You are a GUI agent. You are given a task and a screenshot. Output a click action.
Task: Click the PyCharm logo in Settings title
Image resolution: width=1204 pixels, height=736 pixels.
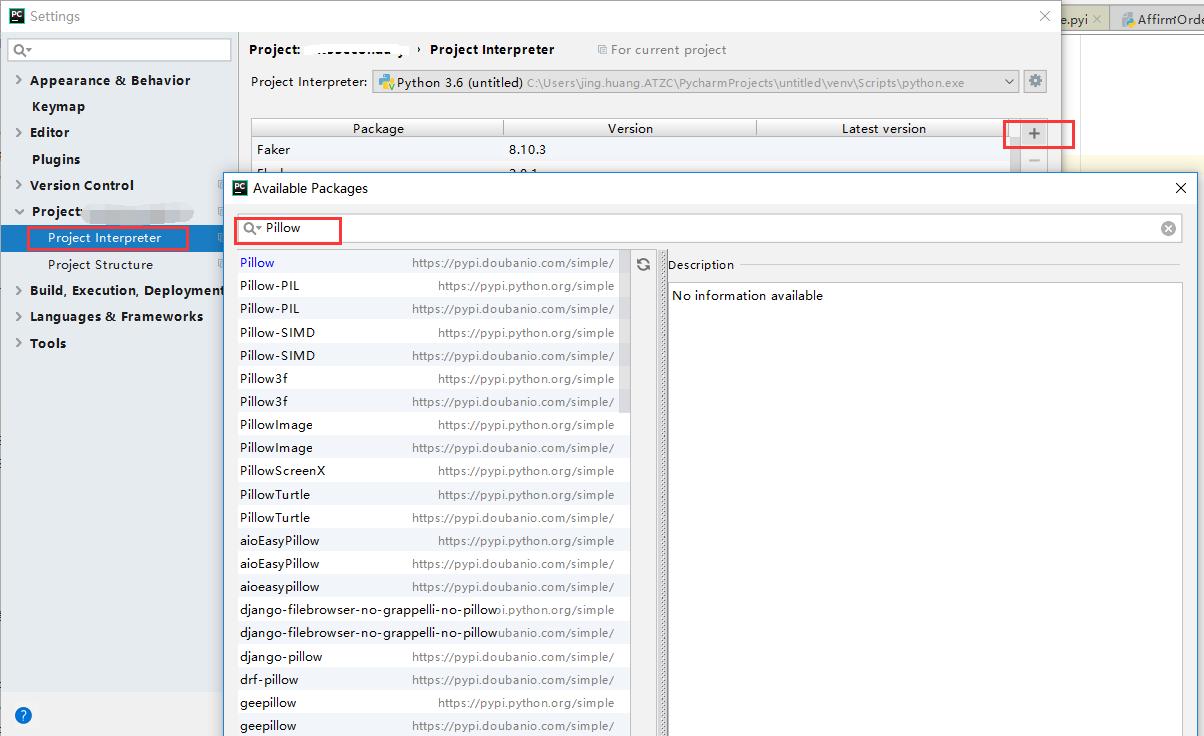[x=17, y=16]
